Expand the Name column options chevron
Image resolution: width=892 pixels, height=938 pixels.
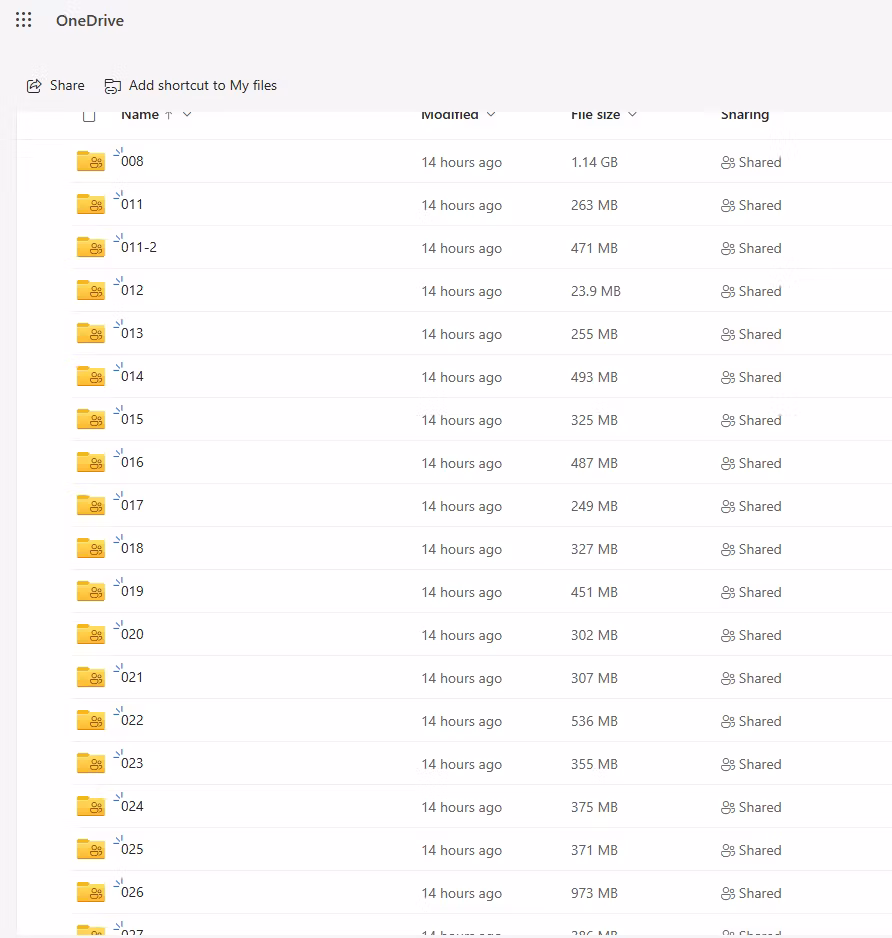tap(187, 115)
